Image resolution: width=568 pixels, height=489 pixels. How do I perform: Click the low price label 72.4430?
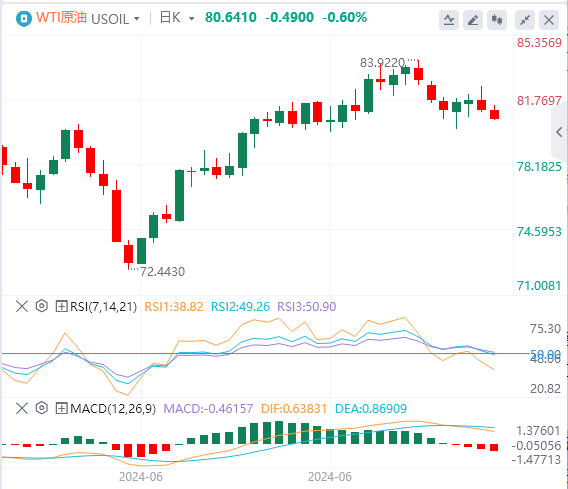tap(162, 271)
